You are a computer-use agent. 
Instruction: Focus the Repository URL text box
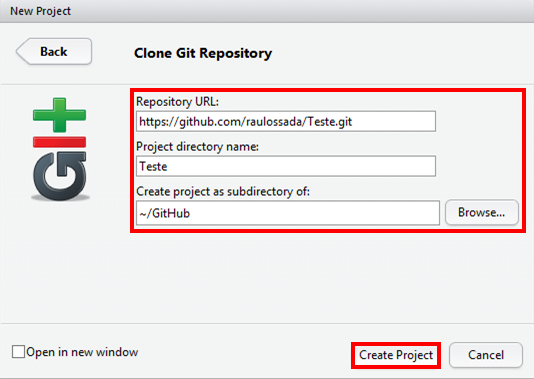coord(286,121)
